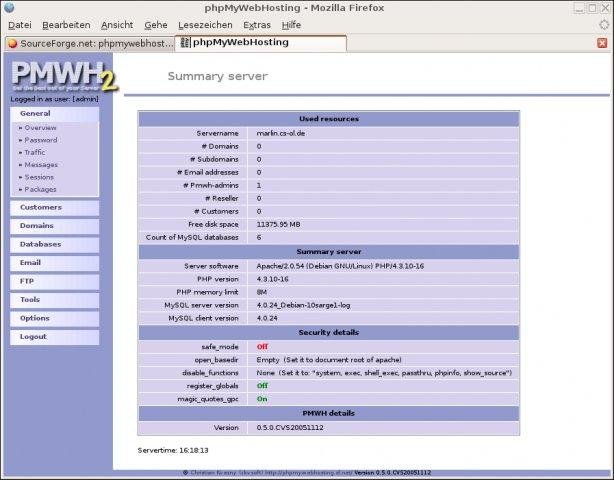
Task: Click the PMWH2 logo
Action: pyautogui.click(x=64, y=76)
